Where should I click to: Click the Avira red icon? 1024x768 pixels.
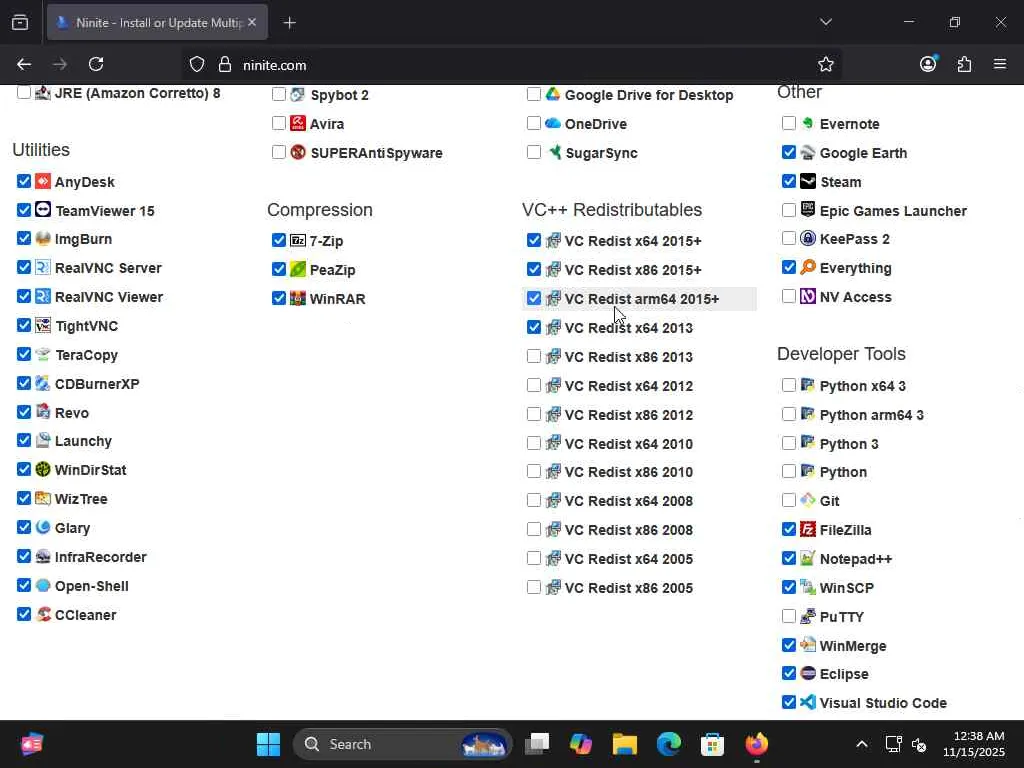(x=298, y=123)
